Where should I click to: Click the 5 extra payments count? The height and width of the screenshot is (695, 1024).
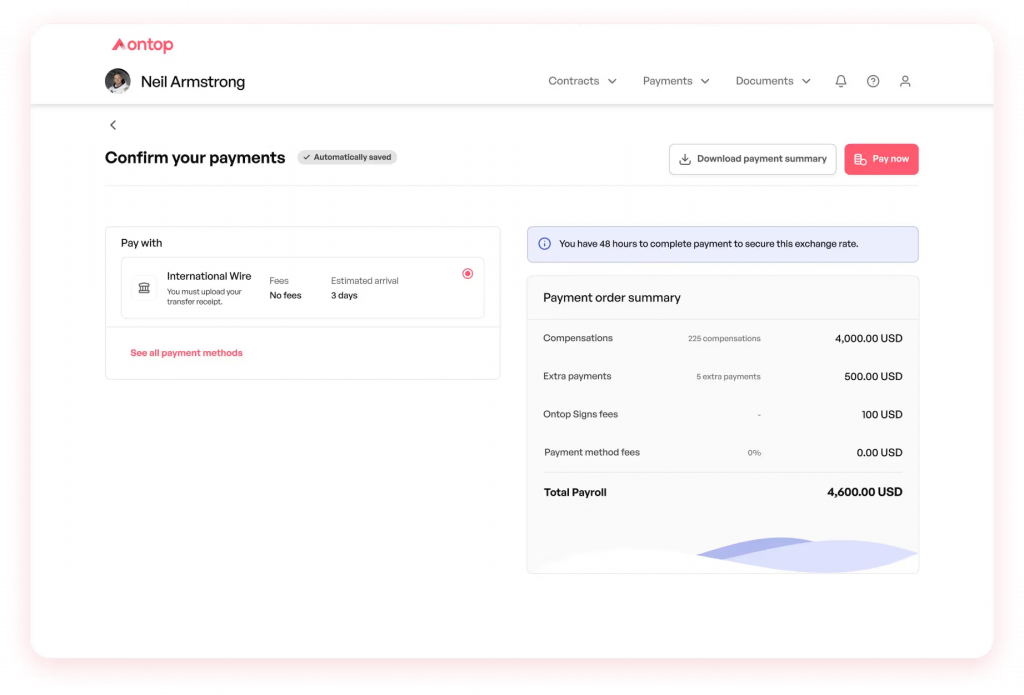coord(728,376)
